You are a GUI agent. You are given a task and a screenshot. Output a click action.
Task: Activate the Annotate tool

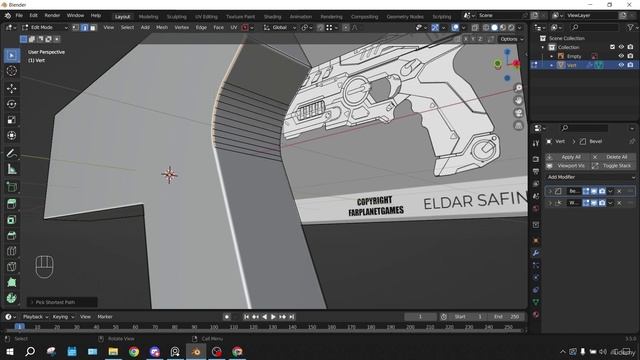pos(12,153)
